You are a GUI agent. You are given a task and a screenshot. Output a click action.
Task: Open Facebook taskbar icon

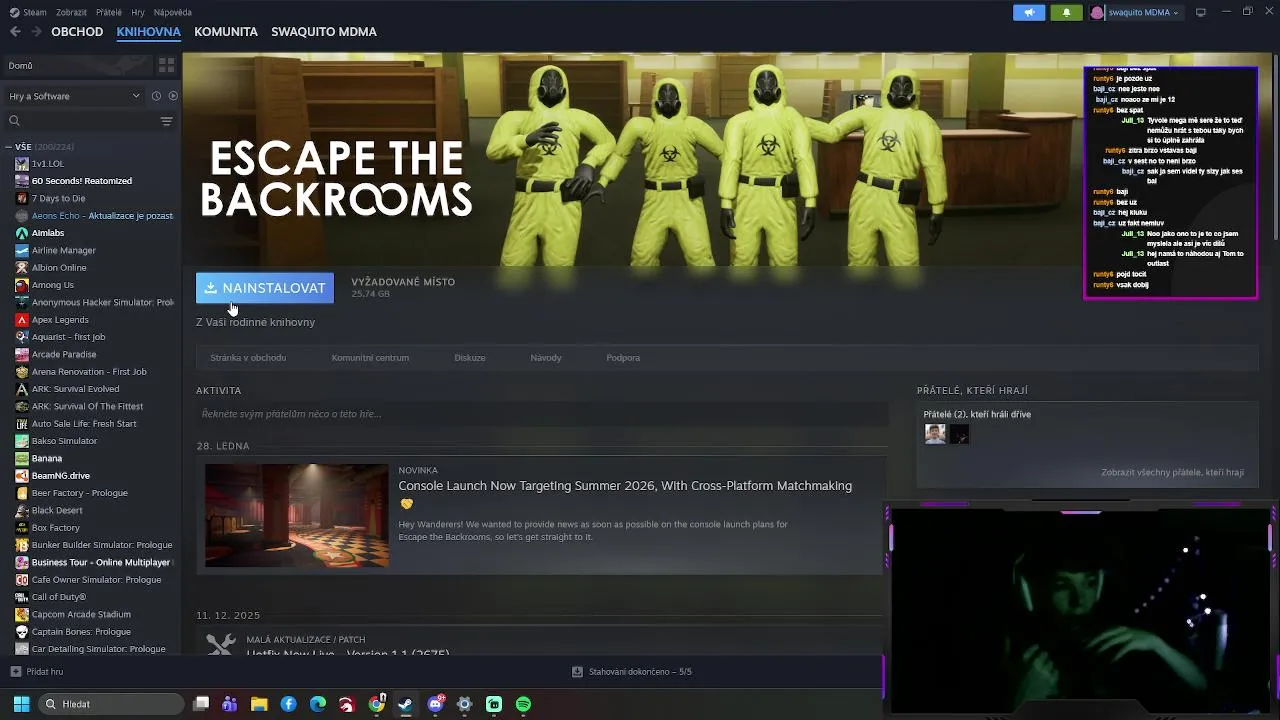(x=288, y=704)
